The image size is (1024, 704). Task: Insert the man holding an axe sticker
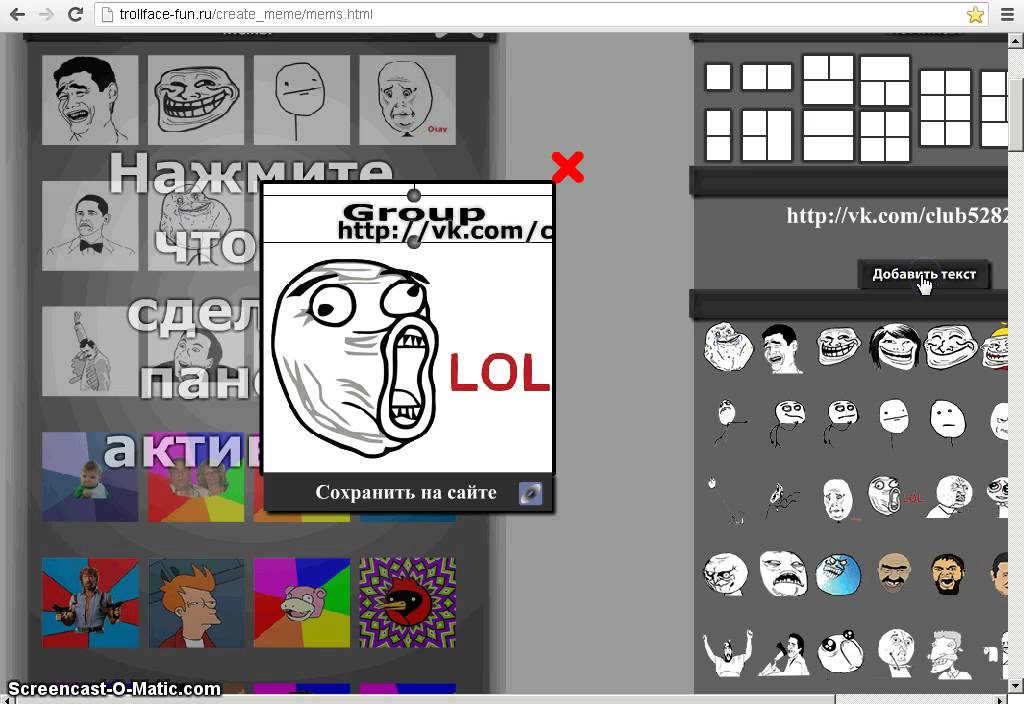pos(784,654)
